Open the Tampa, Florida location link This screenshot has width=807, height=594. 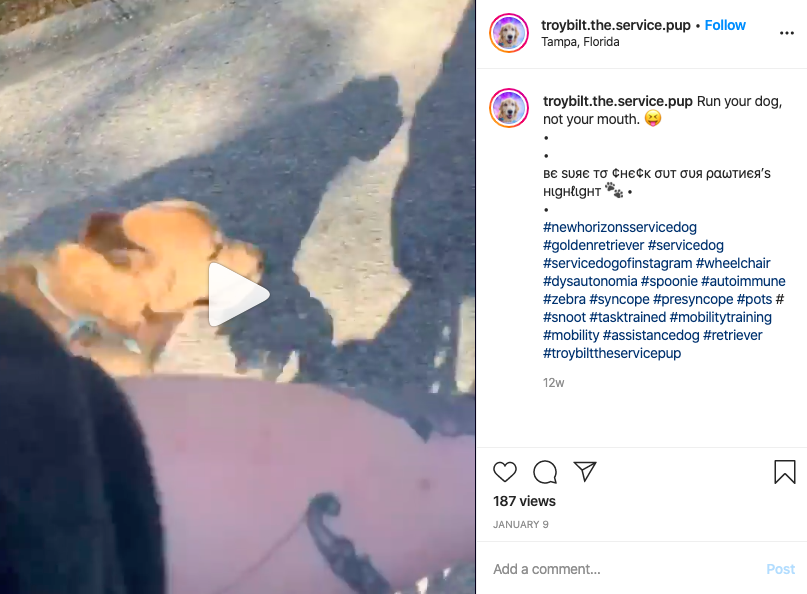click(x=580, y=42)
